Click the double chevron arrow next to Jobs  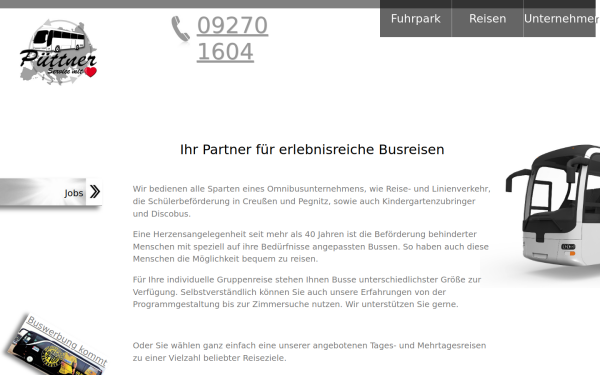(95, 191)
